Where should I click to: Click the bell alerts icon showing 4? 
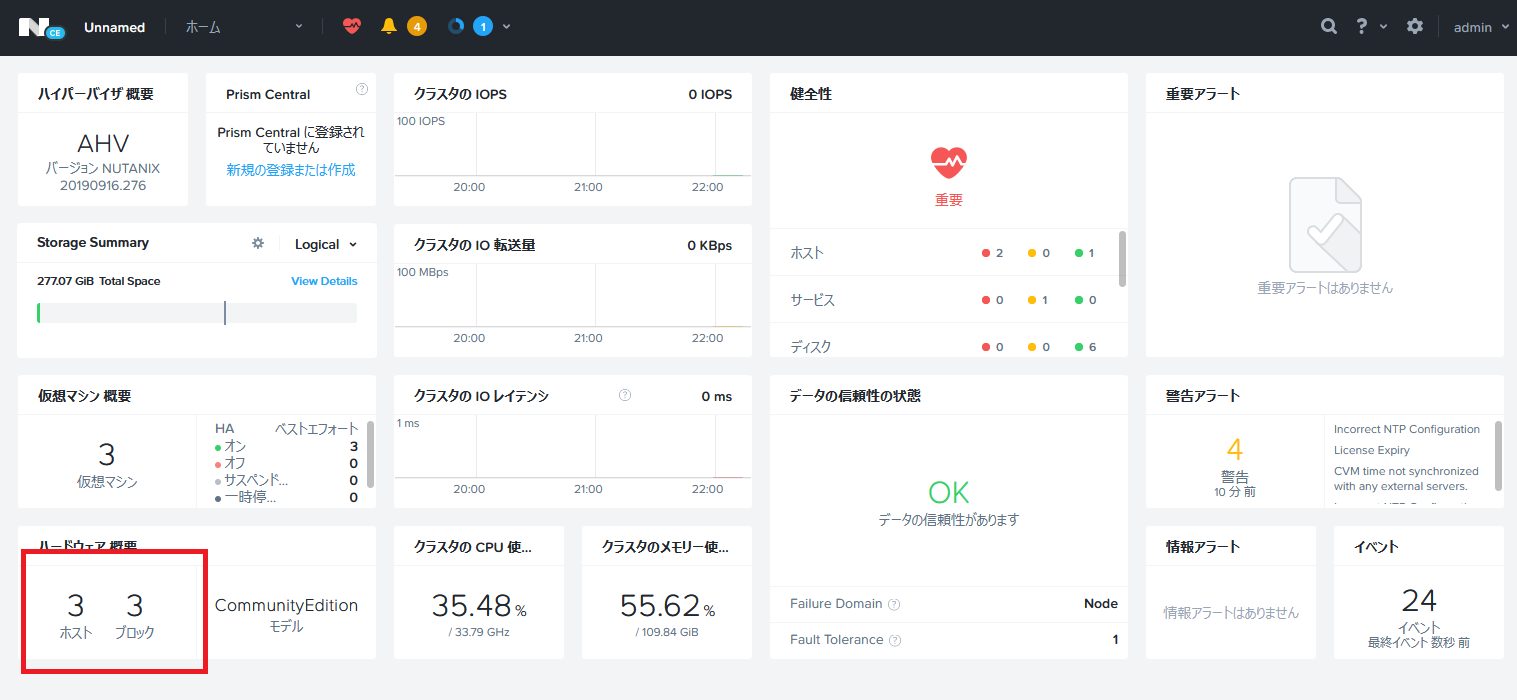pos(397,25)
